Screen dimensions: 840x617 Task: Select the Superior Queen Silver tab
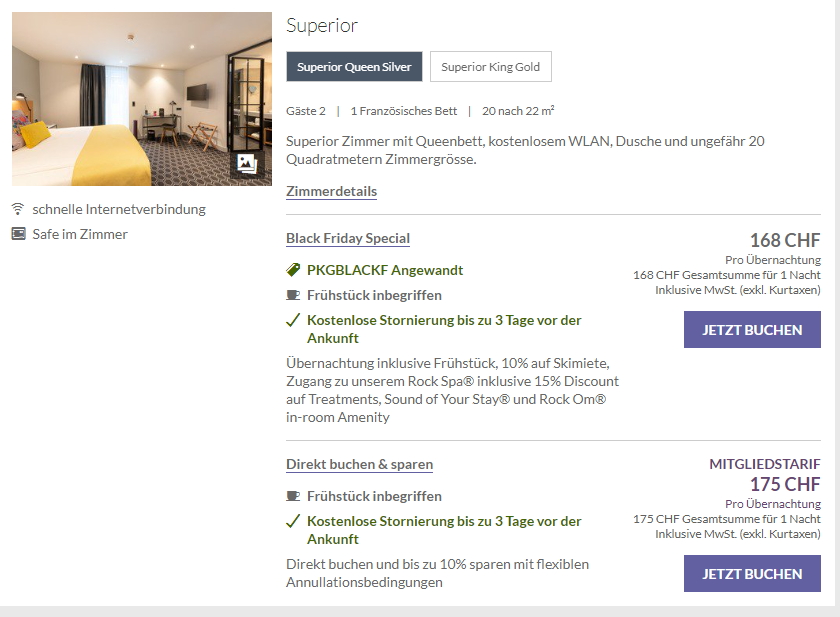click(x=354, y=67)
